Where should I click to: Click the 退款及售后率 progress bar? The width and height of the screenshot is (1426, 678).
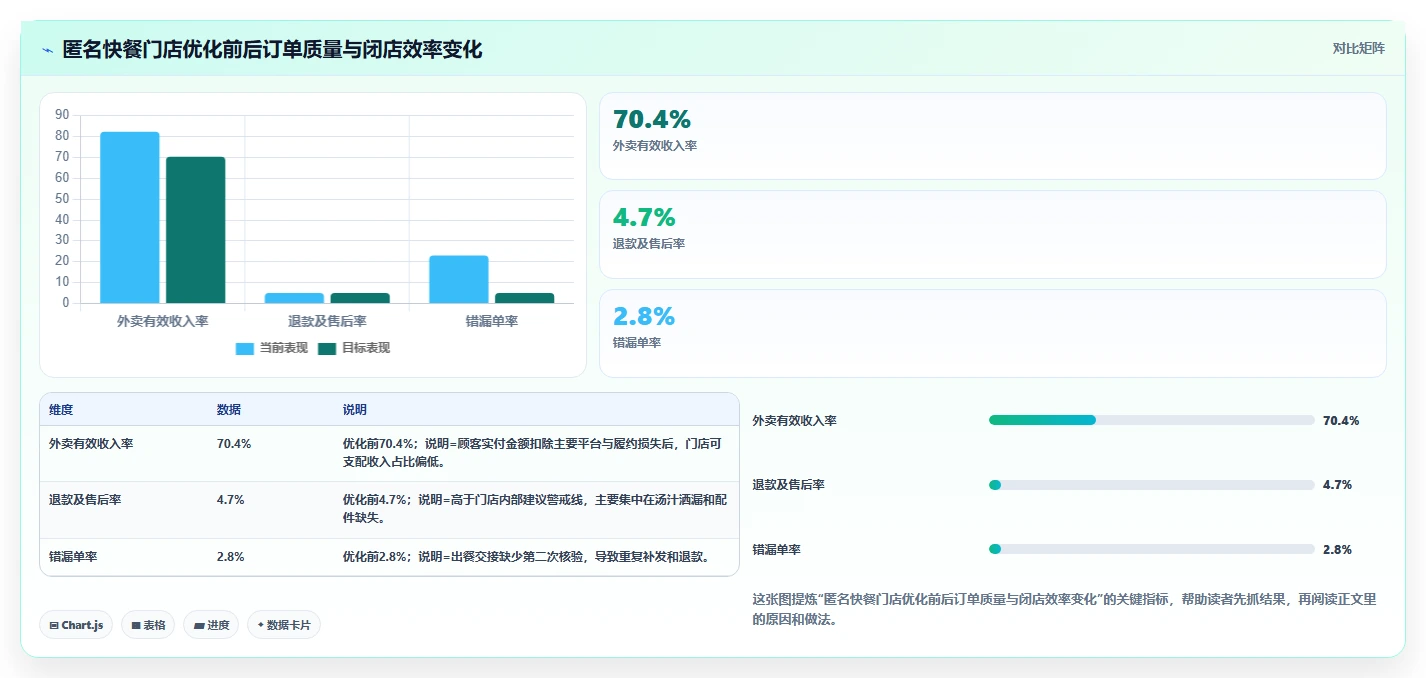tap(1151, 485)
